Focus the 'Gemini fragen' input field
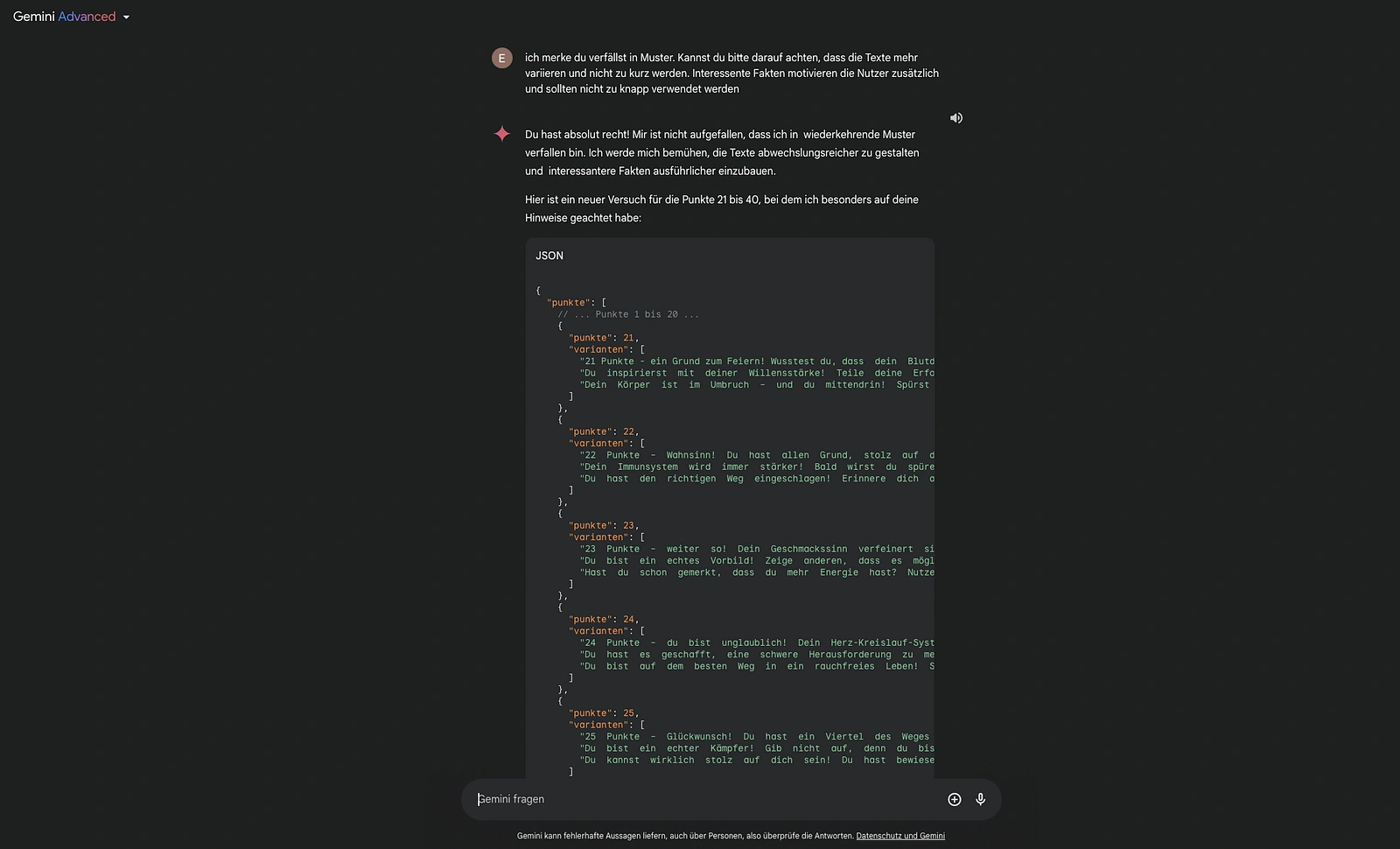This screenshot has height=849, width=1400. pos(700,799)
